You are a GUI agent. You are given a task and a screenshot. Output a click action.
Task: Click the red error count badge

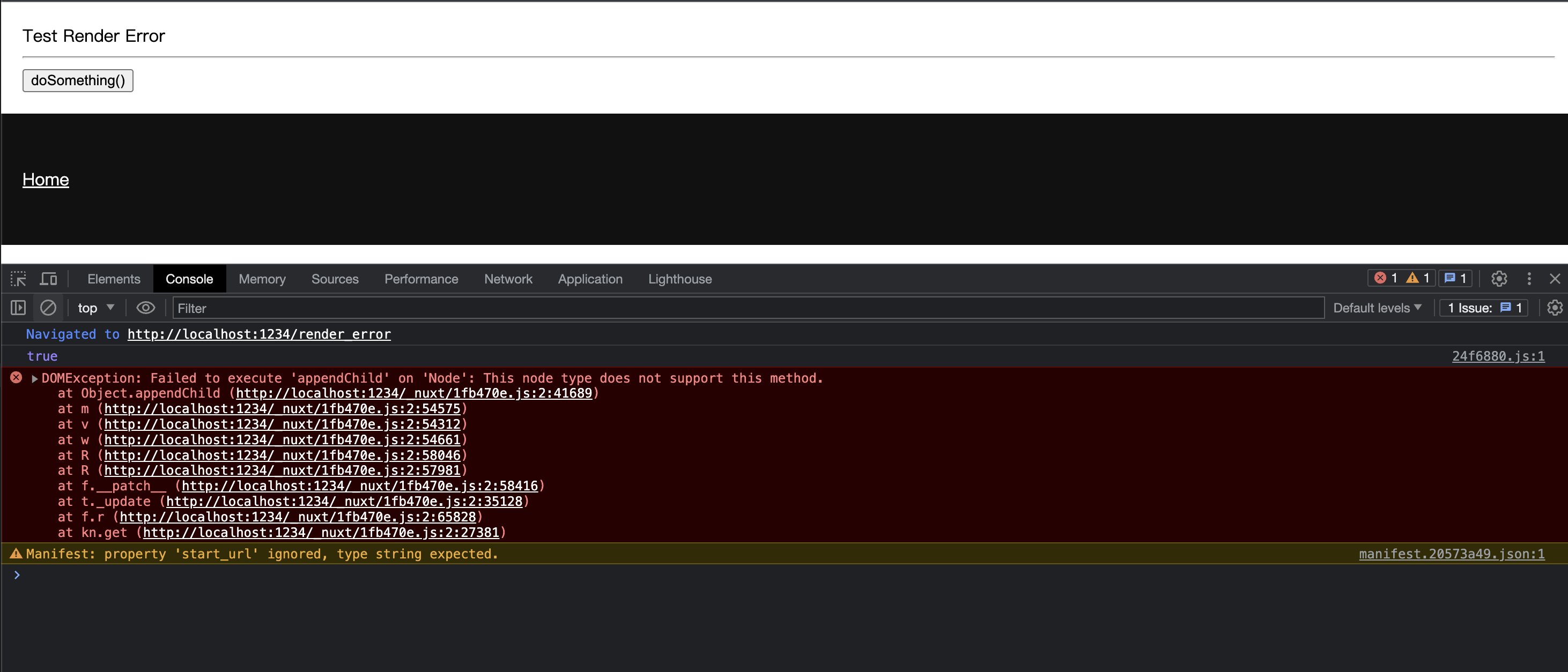[x=1385, y=278]
